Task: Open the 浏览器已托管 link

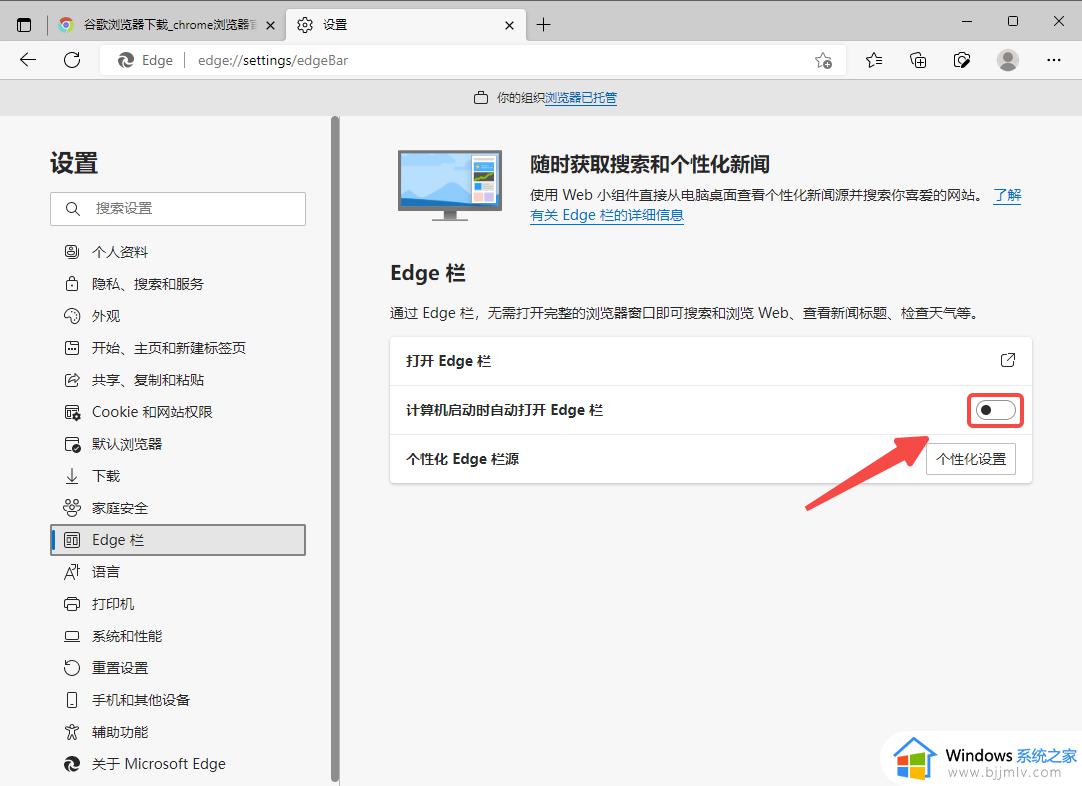Action: pyautogui.click(x=581, y=98)
